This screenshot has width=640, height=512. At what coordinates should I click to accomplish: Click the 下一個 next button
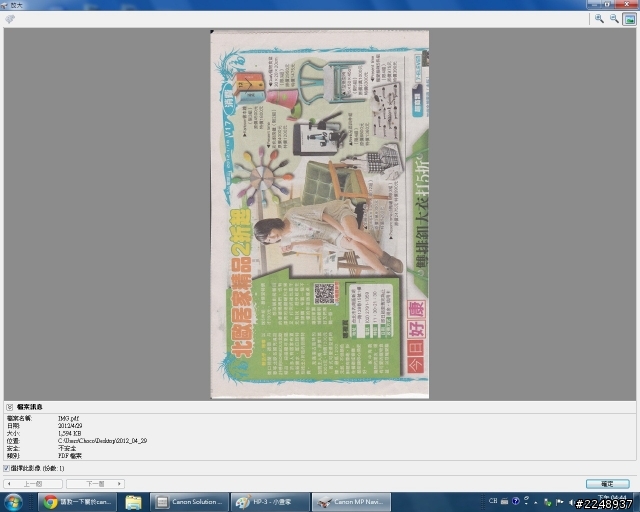pyautogui.click(x=96, y=484)
